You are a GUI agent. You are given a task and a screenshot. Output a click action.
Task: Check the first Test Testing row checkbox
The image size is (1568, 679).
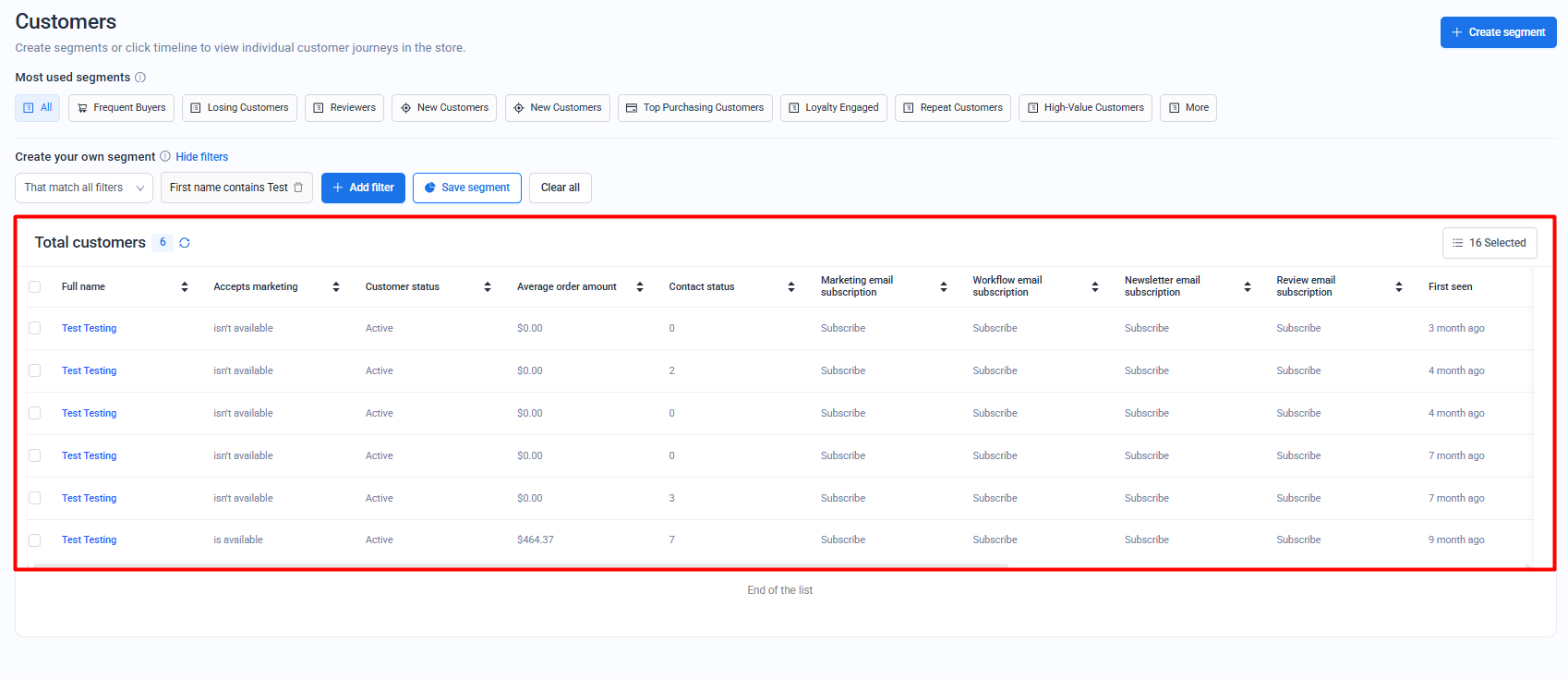pos(35,328)
